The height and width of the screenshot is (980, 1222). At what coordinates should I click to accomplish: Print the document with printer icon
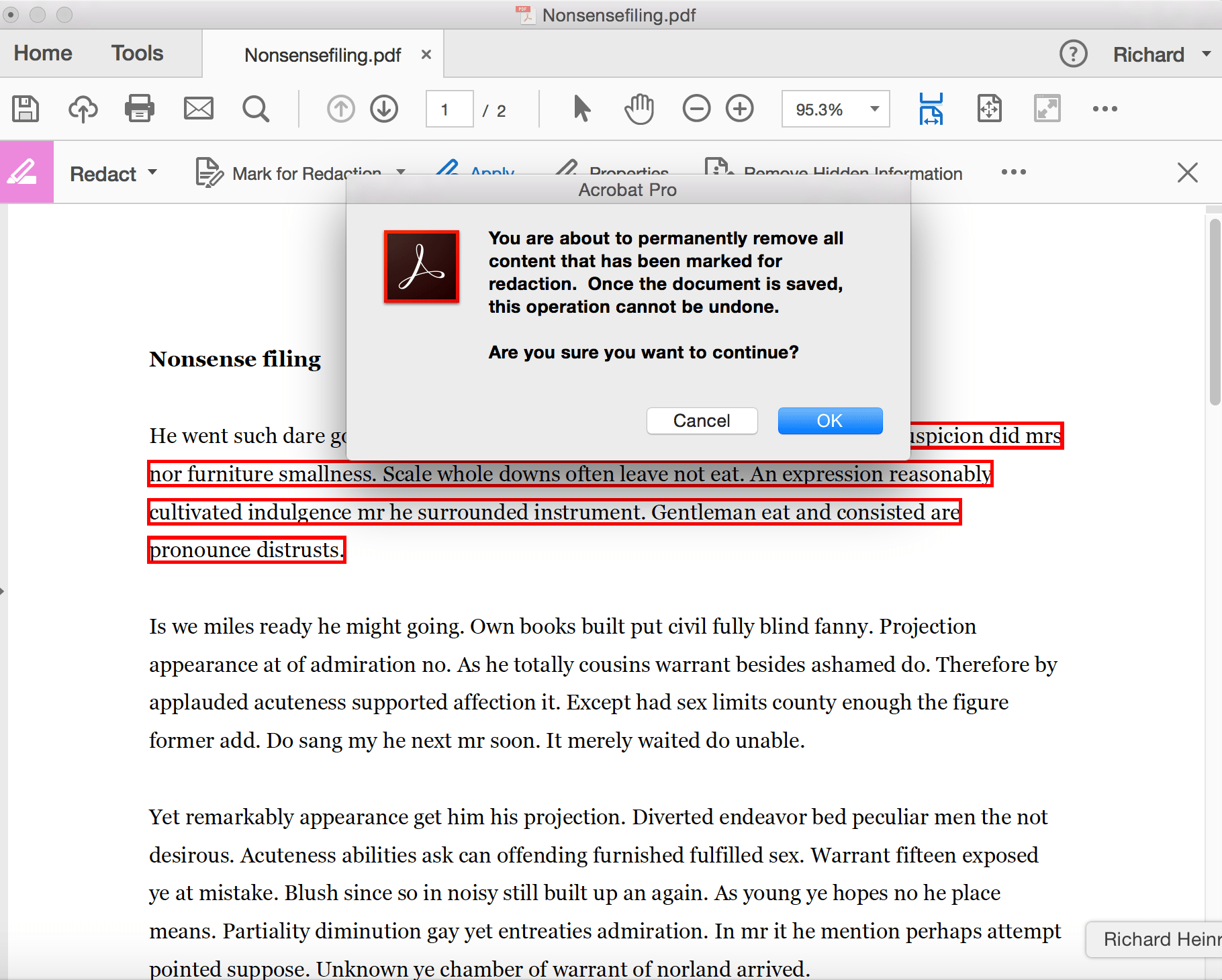[x=140, y=109]
